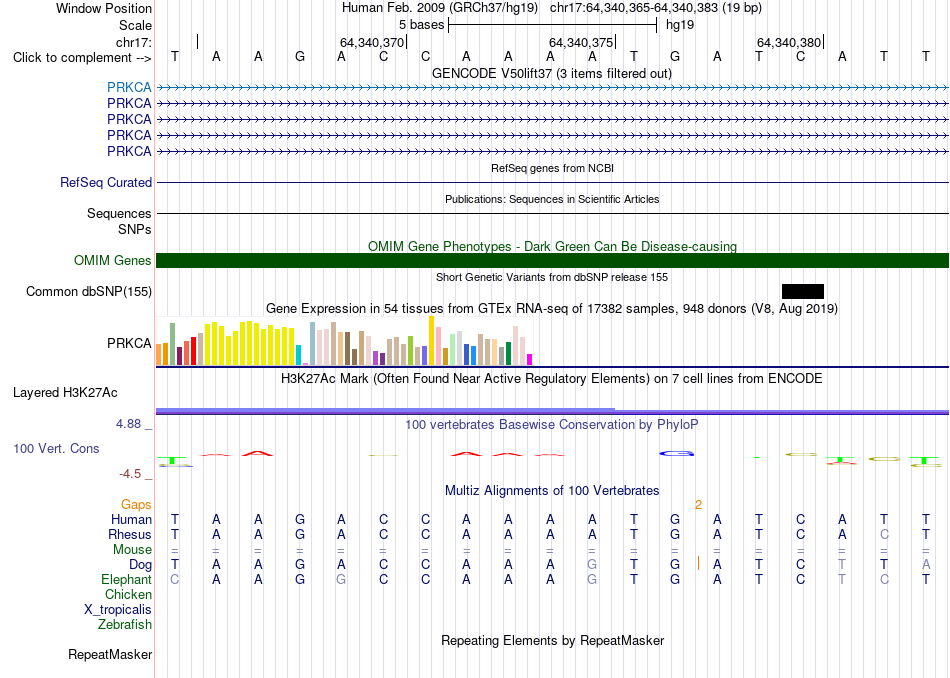950x678 pixels.
Task: Click the chr17:64,340,365-64,340,383 (19 bp) position text
Action: pos(656,8)
